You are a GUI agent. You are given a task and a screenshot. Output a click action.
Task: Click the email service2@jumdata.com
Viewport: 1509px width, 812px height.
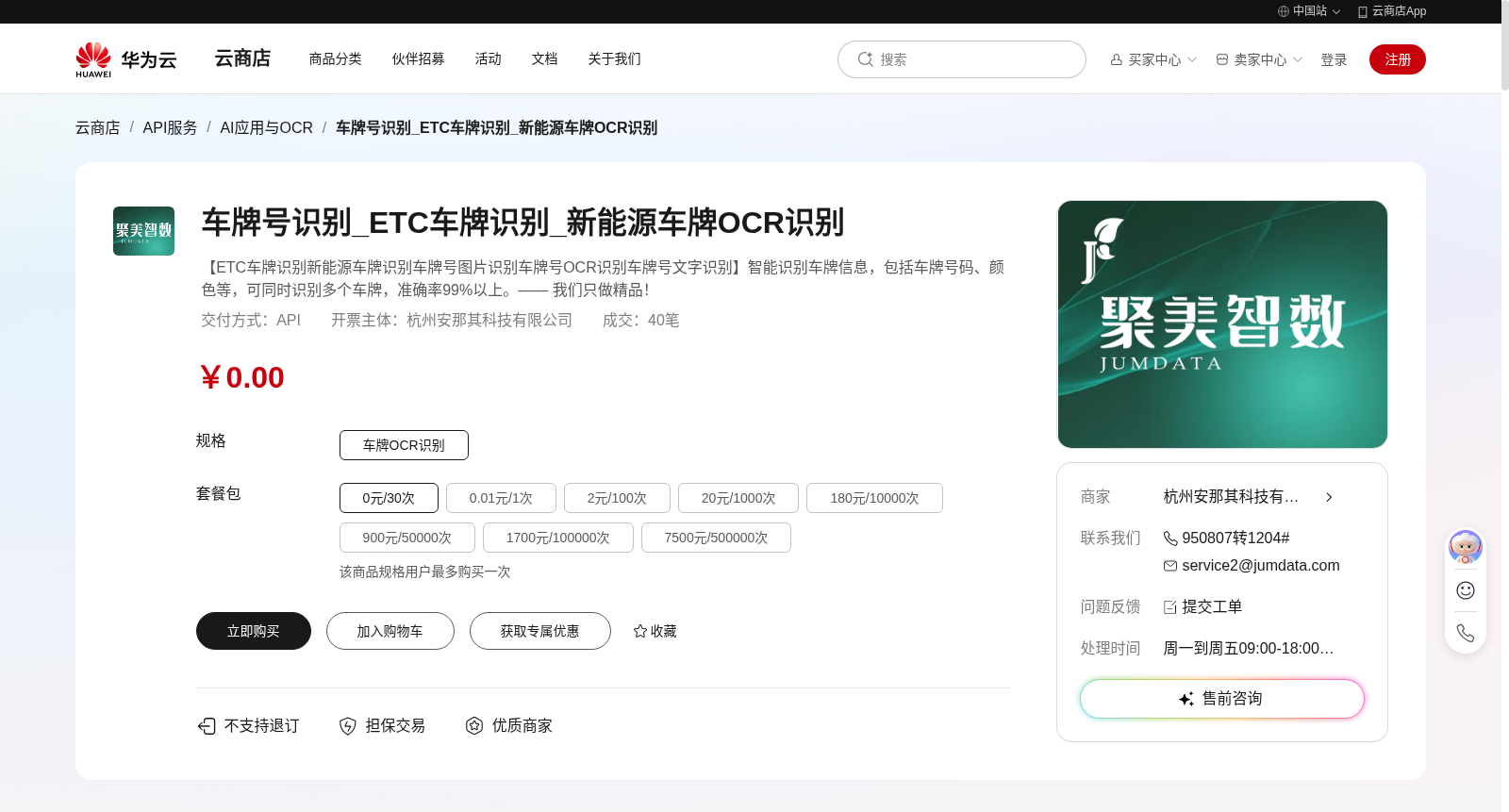[x=1261, y=566]
